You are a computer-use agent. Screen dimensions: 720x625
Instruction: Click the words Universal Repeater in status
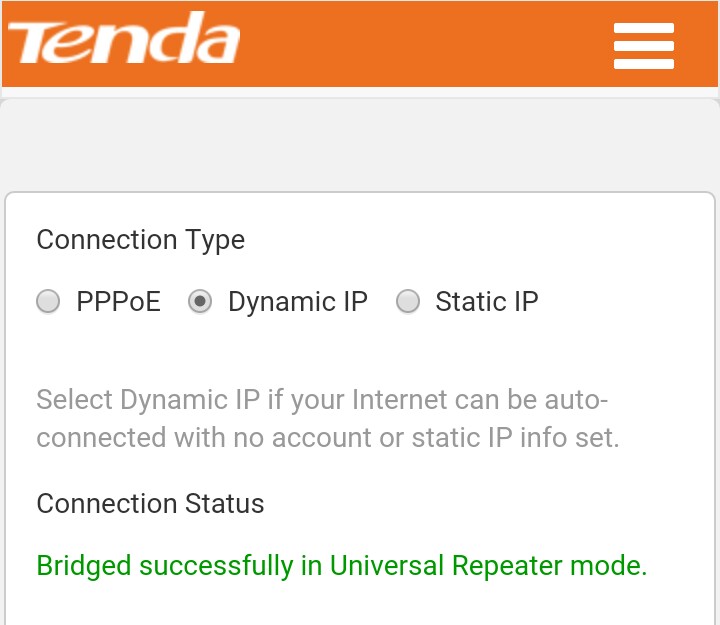(446, 565)
